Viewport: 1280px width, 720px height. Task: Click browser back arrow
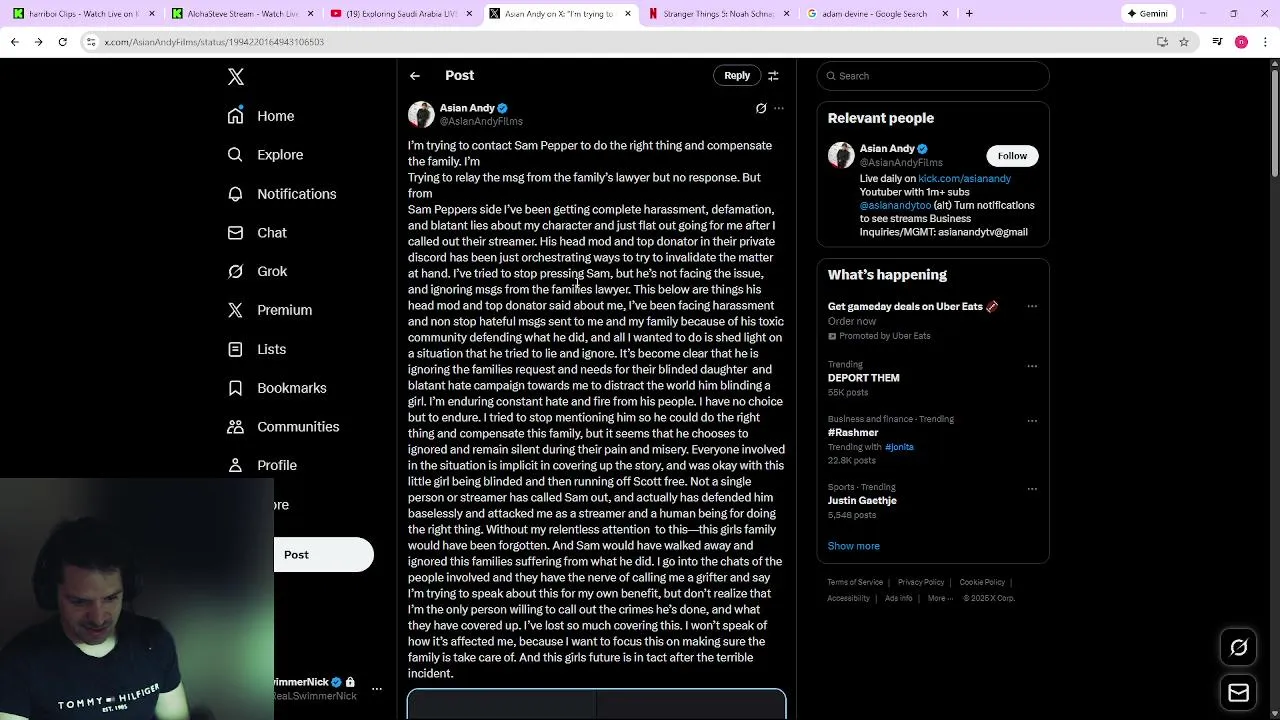(15, 42)
